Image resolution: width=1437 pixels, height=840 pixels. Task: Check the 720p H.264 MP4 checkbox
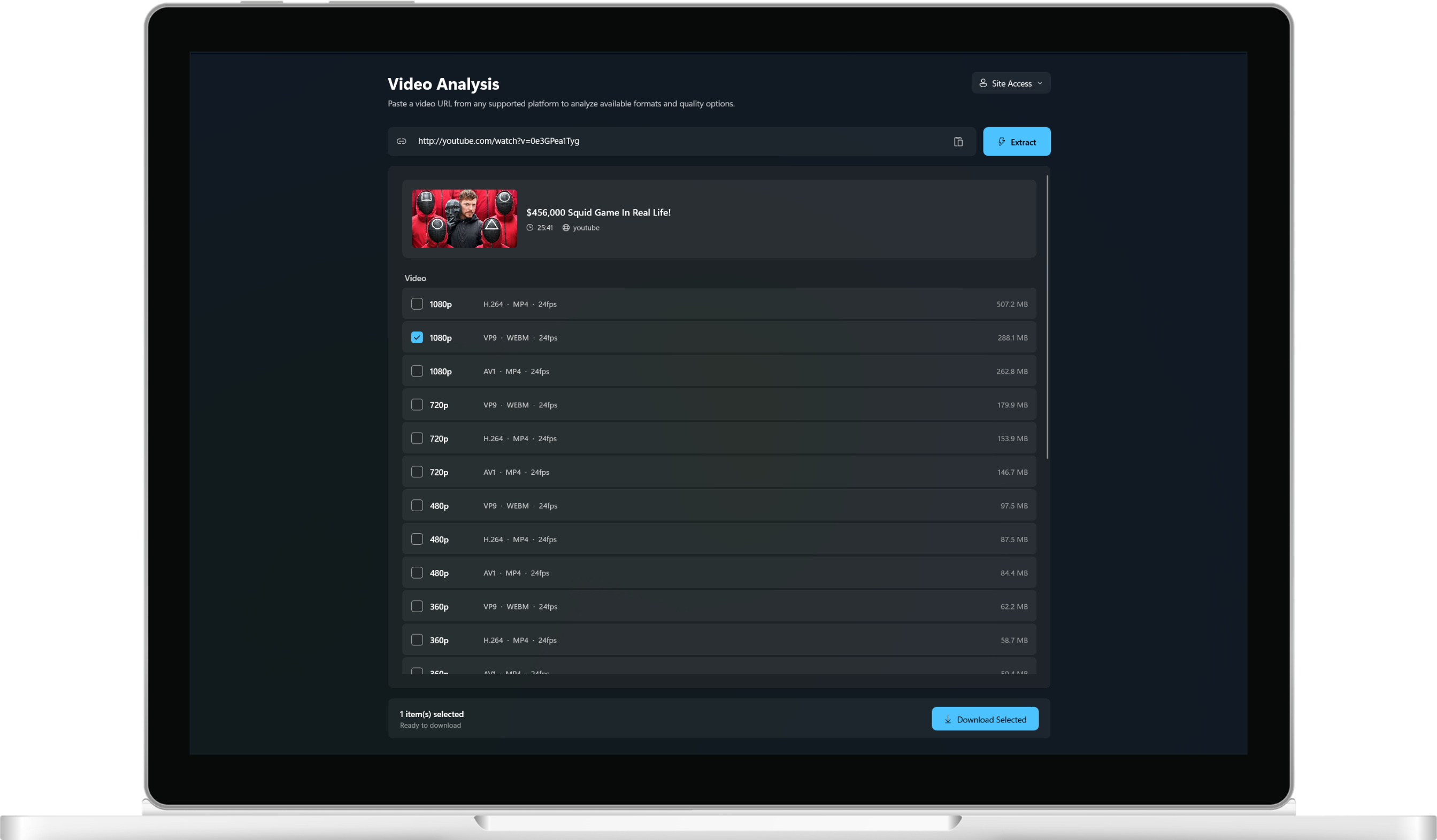(417, 438)
